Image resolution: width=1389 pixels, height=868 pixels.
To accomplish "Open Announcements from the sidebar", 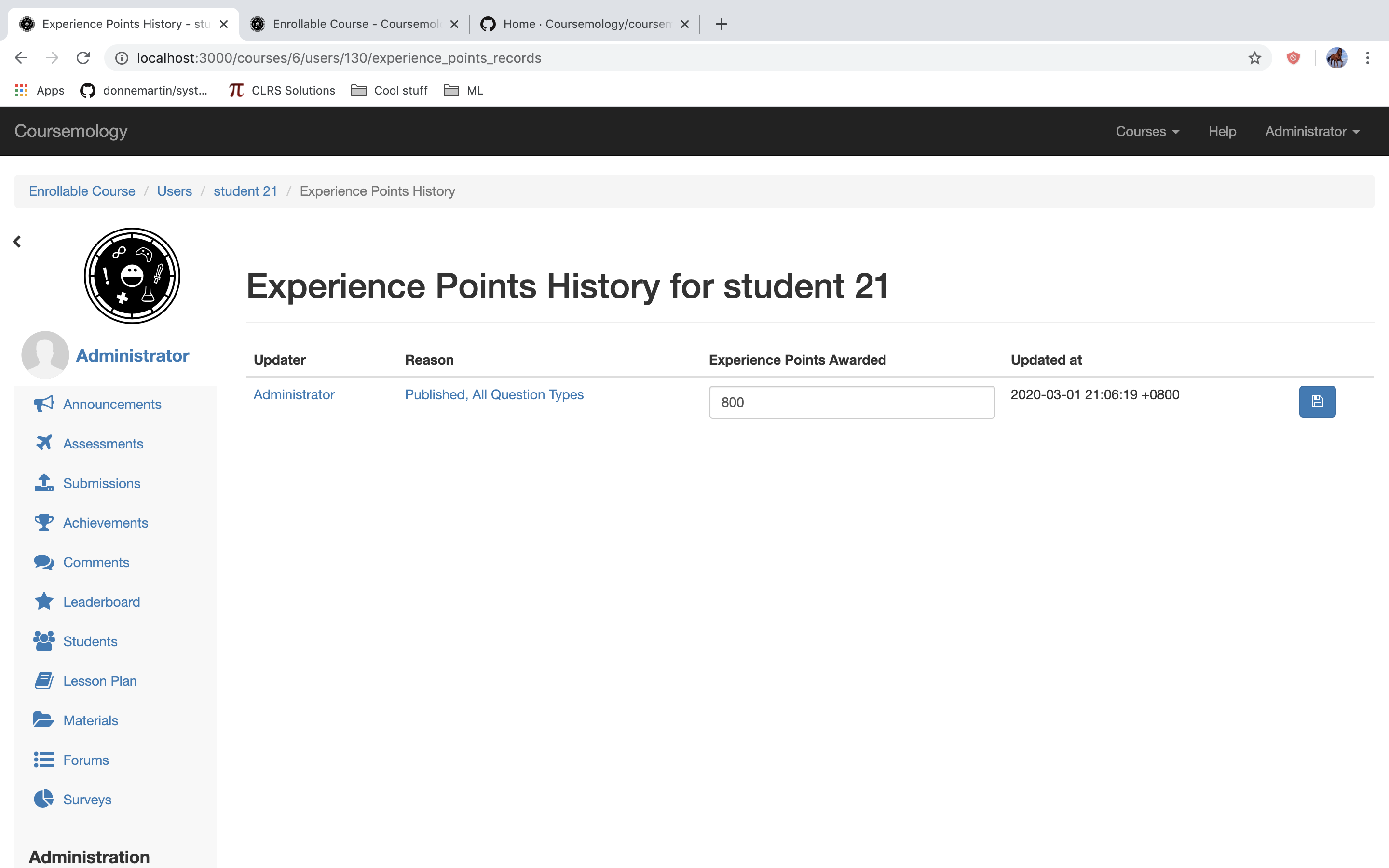I will (112, 404).
